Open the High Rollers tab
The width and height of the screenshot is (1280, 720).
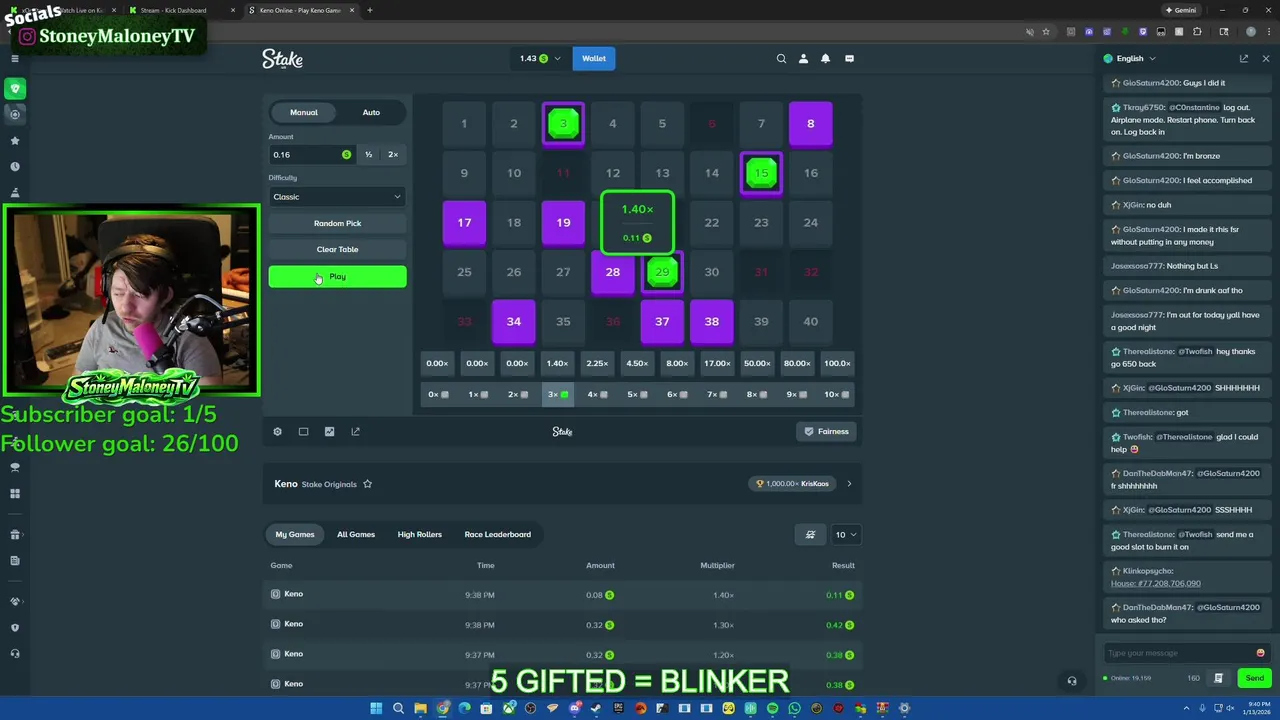(x=419, y=535)
